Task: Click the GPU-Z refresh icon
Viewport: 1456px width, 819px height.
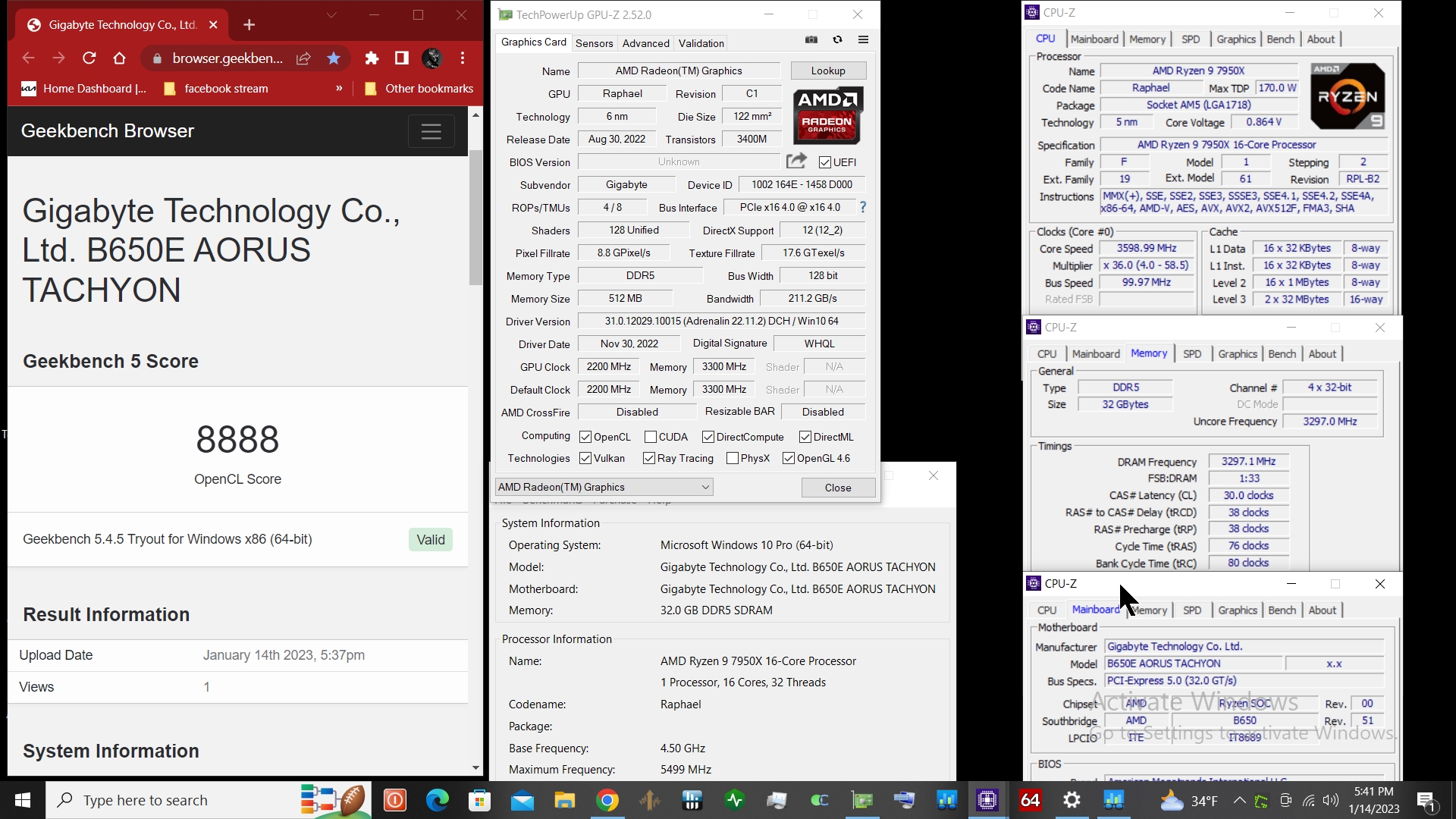Action: point(837,39)
